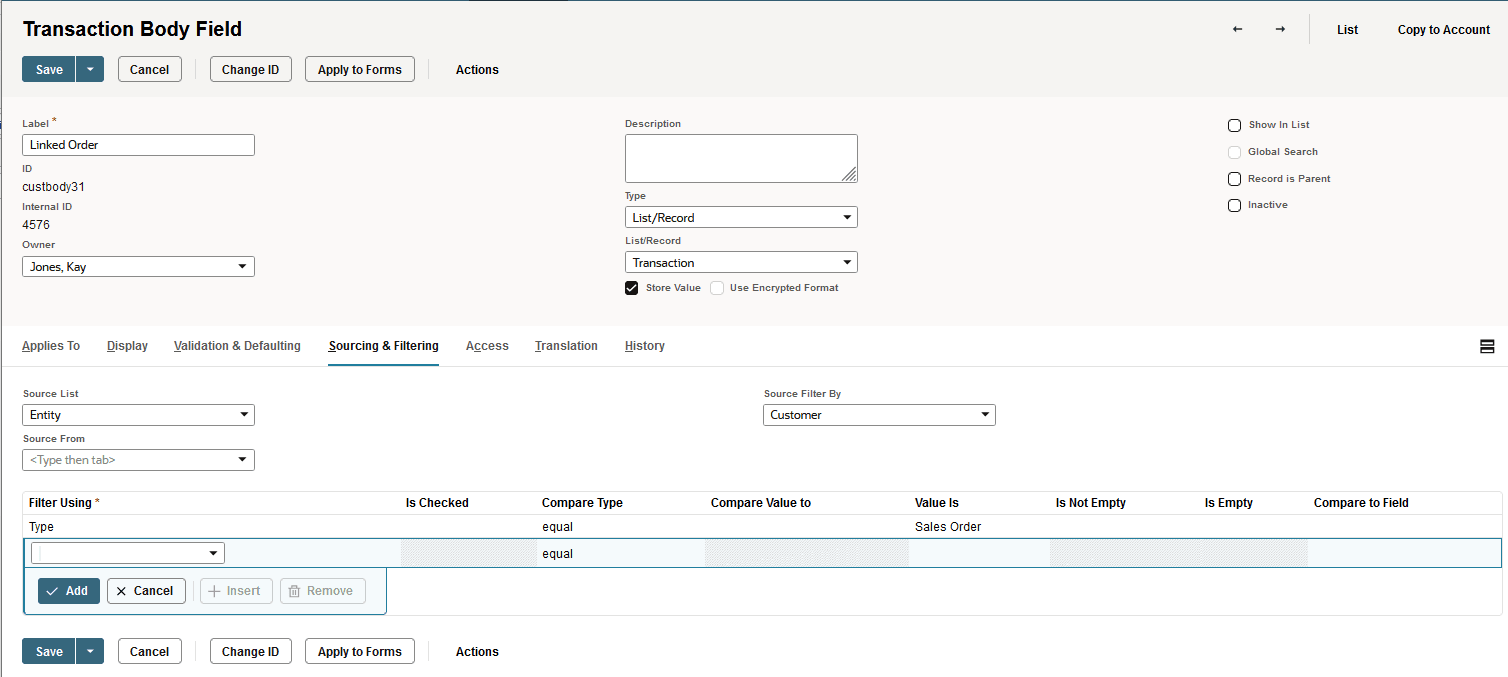1508x677 pixels.
Task: Click inside the Description text area
Action: tap(741, 158)
